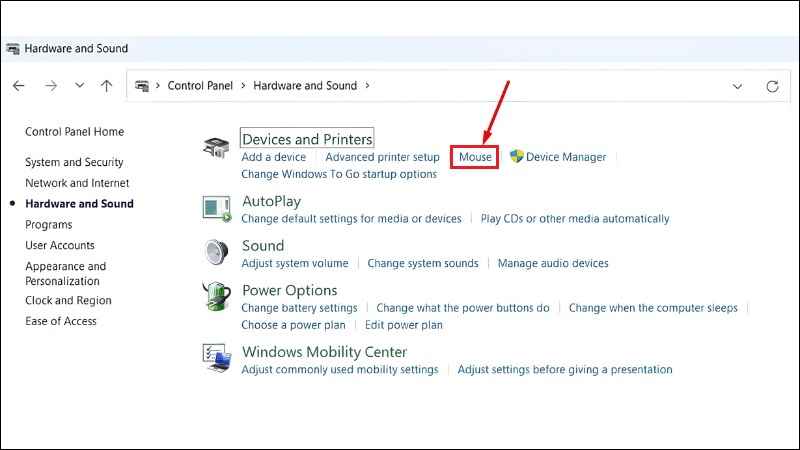800x450 pixels.
Task: Open User Accounts category
Action: click(x=60, y=245)
